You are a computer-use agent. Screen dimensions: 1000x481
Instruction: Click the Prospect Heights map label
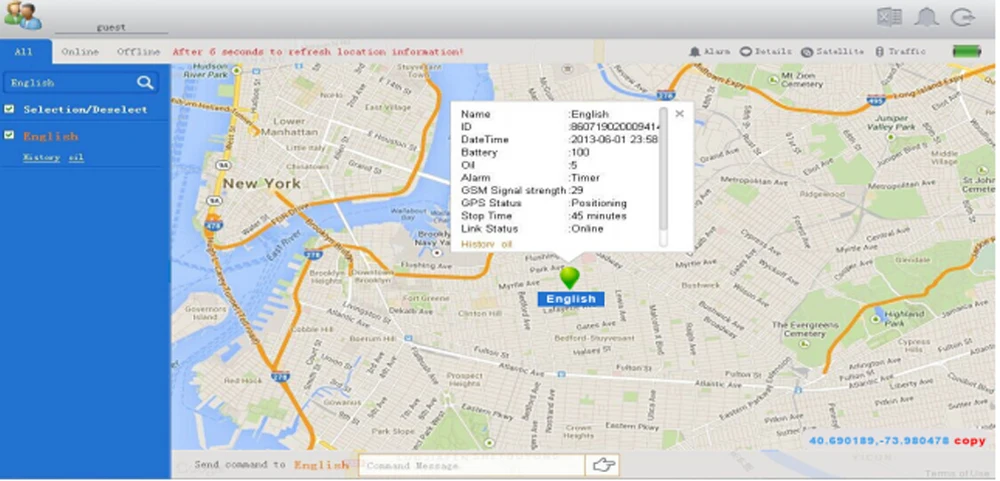(x=464, y=380)
